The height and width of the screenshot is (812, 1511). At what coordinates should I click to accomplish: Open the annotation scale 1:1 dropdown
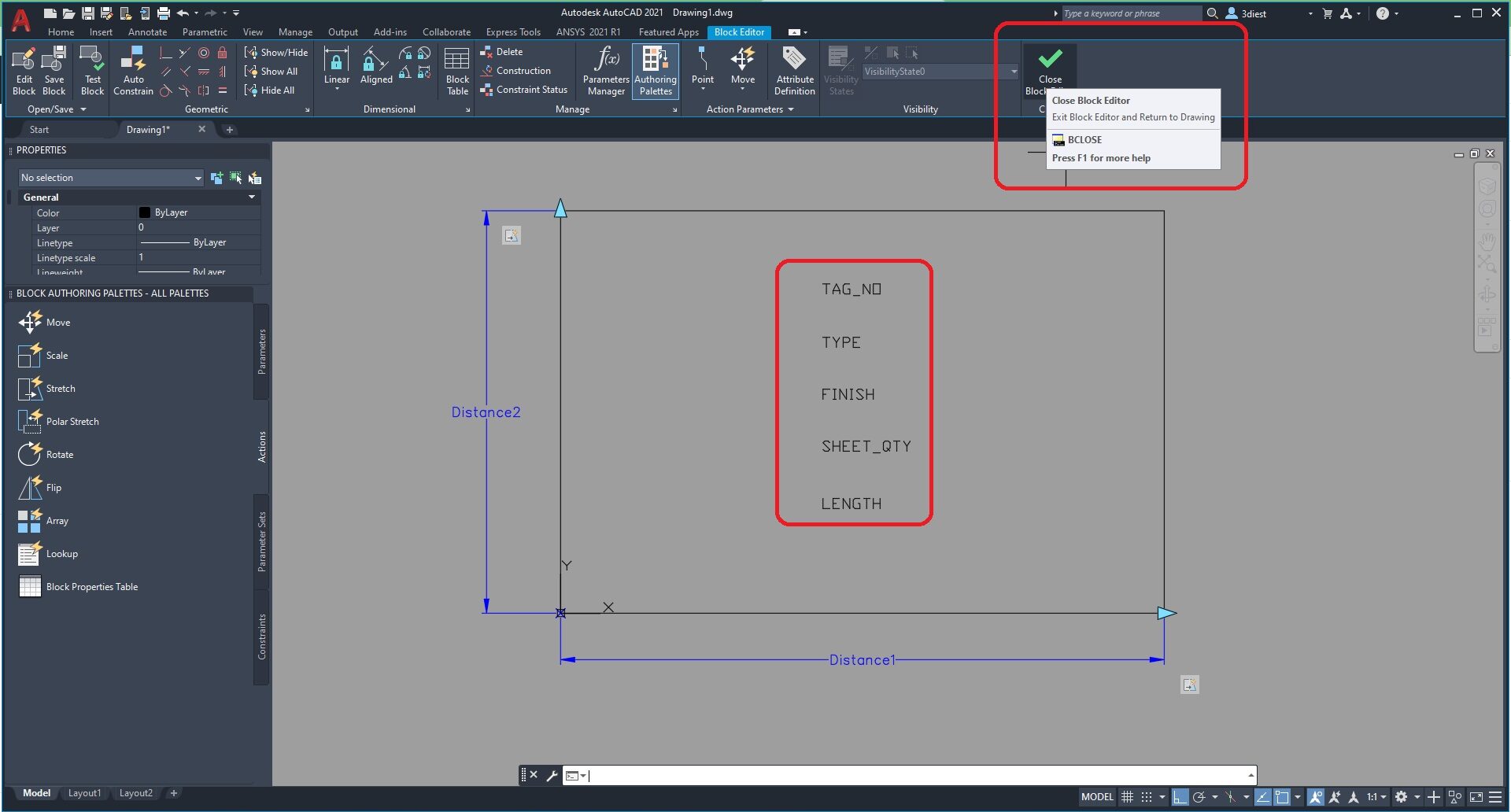point(1376,797)
